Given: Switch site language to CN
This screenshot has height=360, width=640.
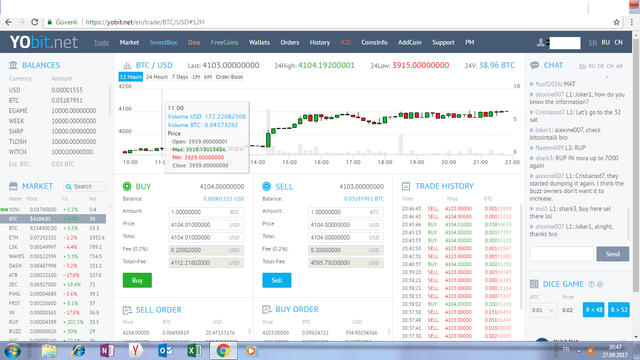Looking at the screenshot, I should (619, 42).
